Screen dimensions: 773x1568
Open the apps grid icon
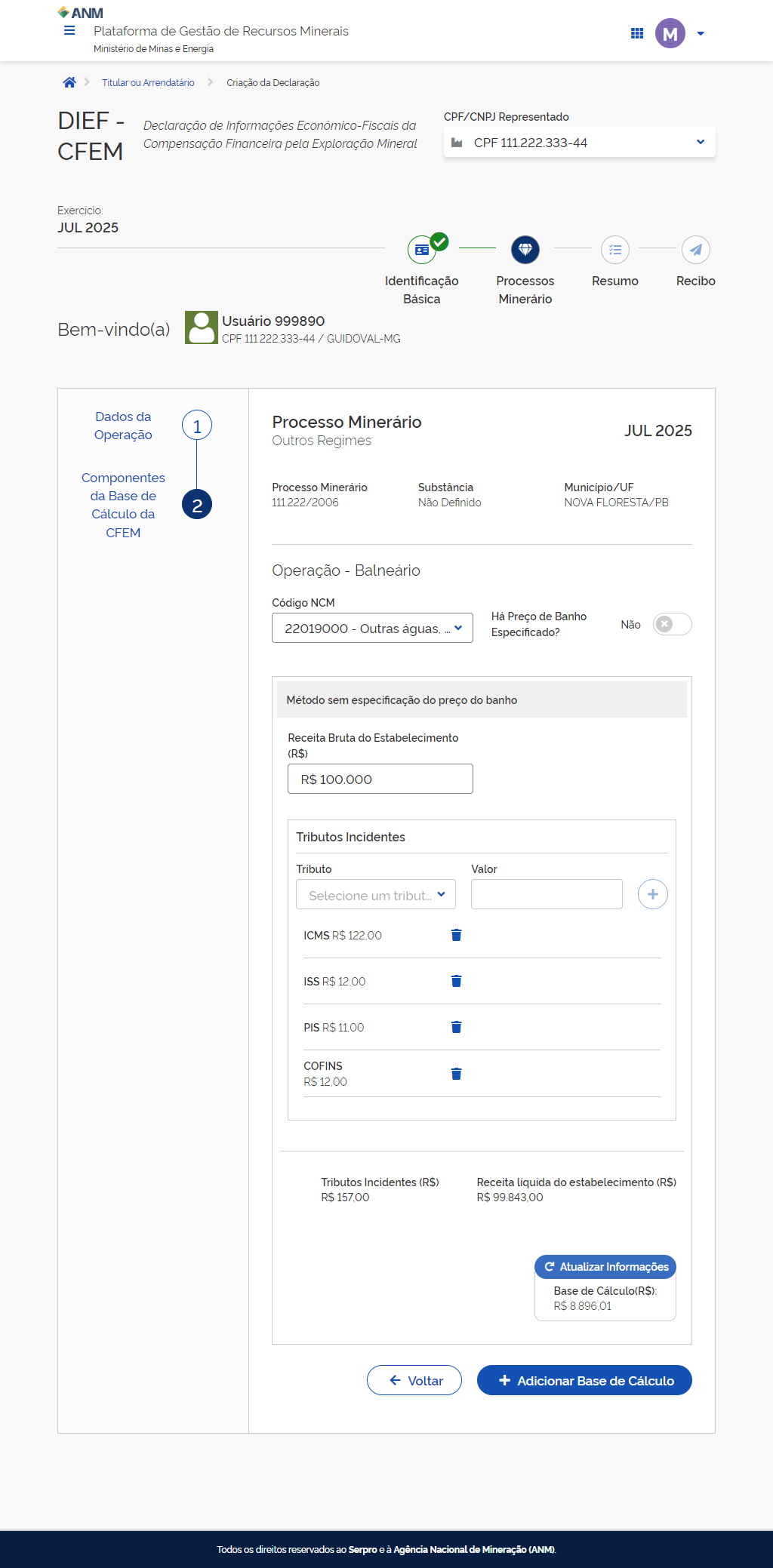[637, 33]
